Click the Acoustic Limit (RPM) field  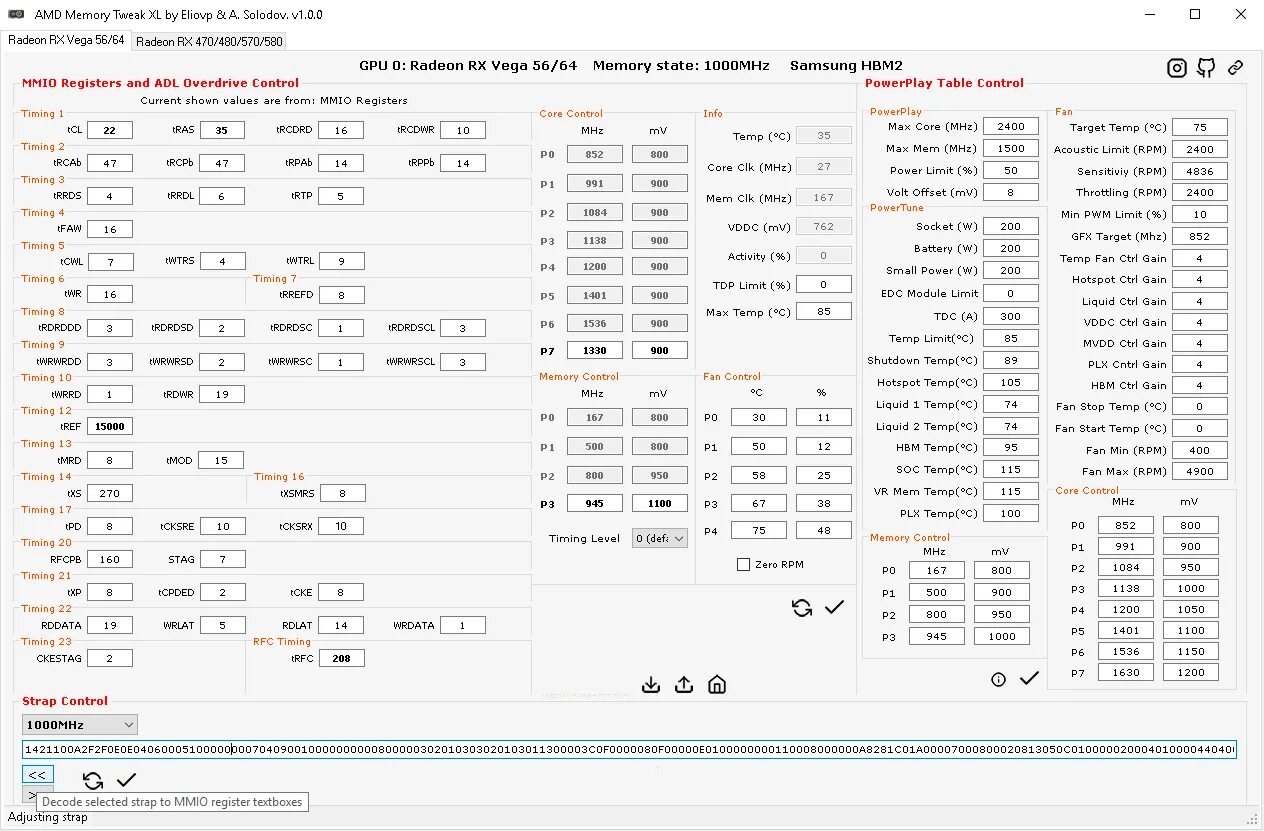1200,149
